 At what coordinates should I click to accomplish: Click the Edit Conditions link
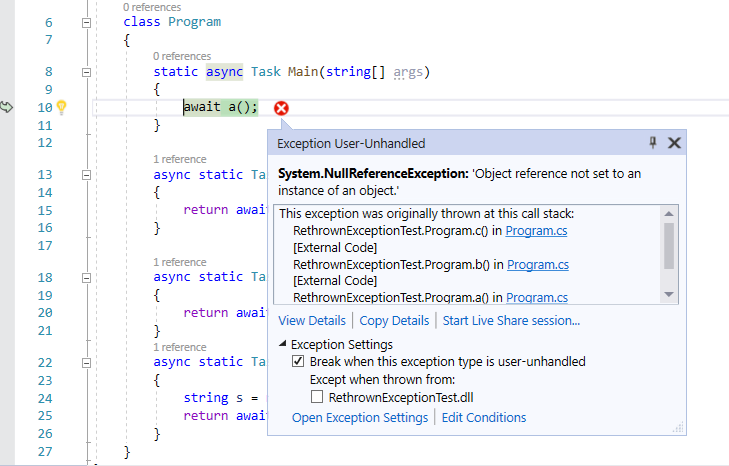(484, 417)
